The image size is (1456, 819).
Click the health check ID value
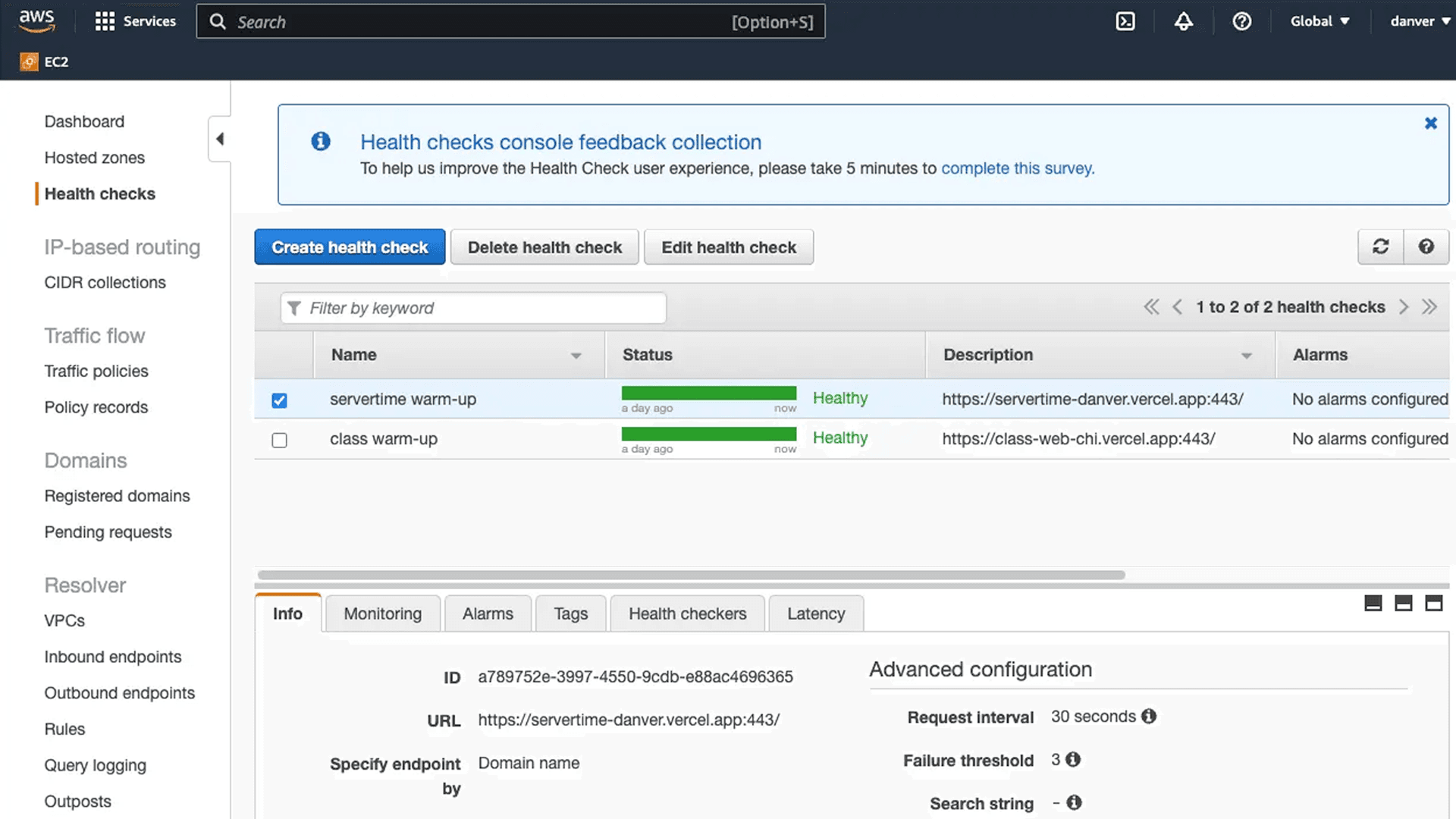pos(635,676)
